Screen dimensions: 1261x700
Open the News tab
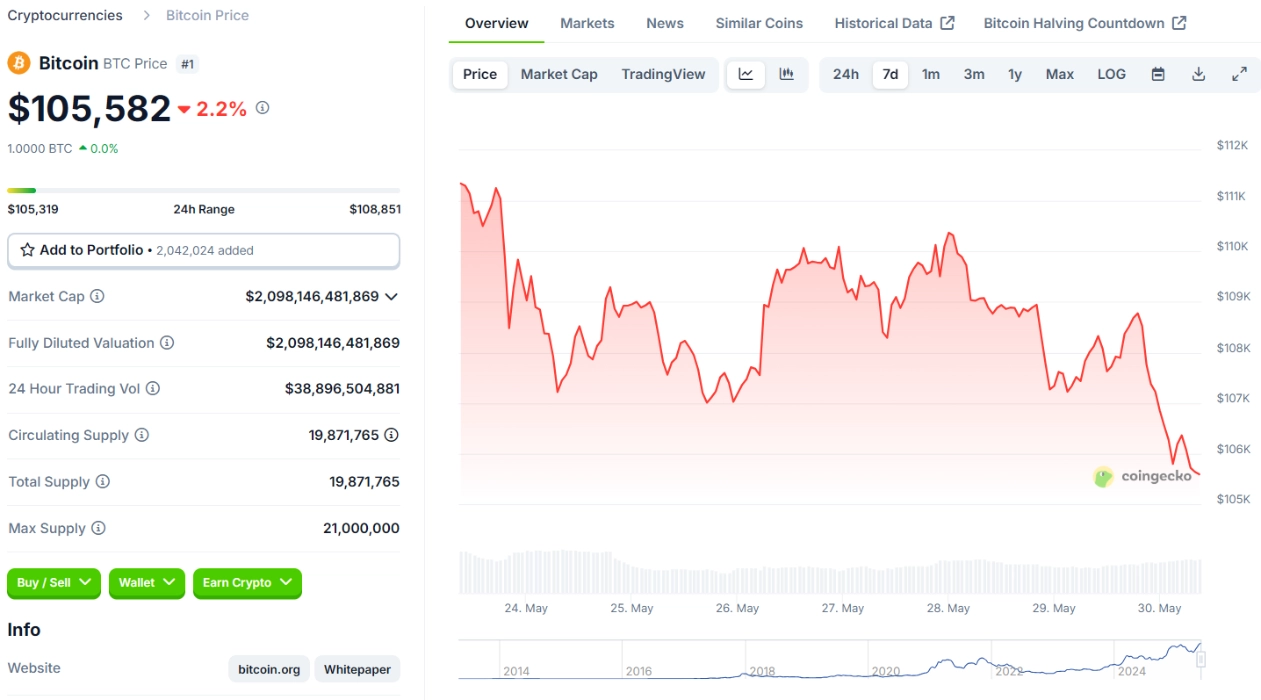(665, 23)
